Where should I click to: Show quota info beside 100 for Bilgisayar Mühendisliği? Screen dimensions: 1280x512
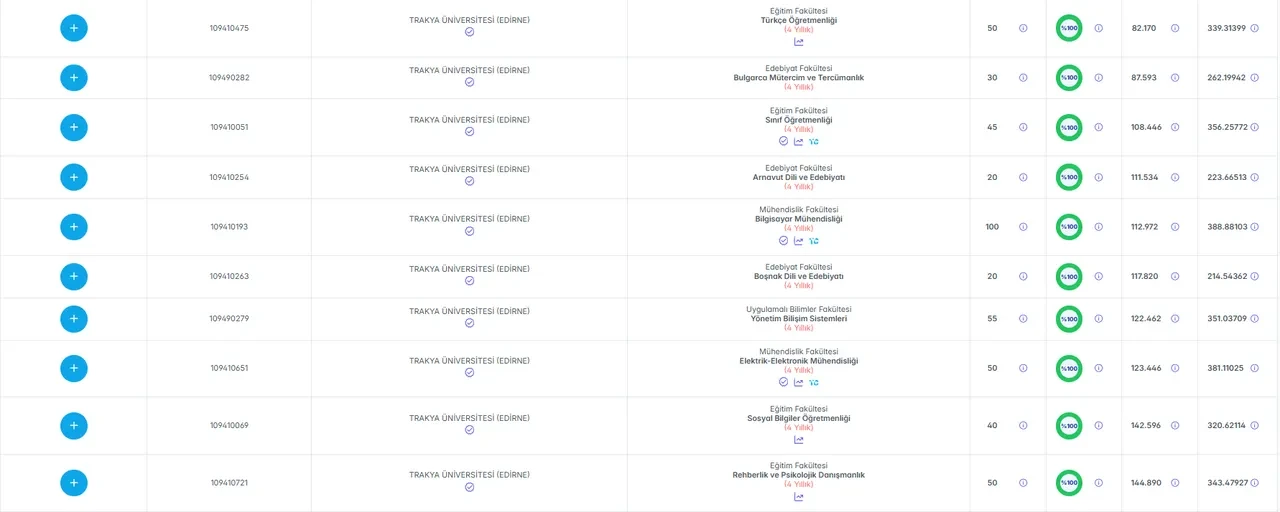[1023, 227]
